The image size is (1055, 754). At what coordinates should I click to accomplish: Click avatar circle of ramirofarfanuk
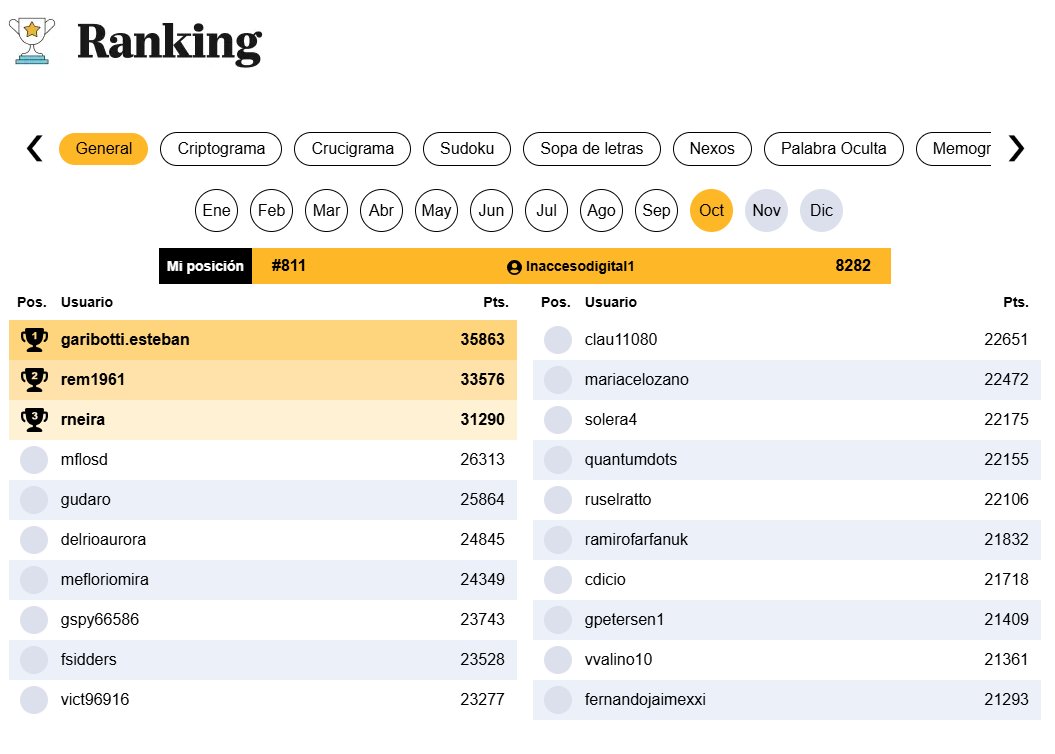coord(558,539)
